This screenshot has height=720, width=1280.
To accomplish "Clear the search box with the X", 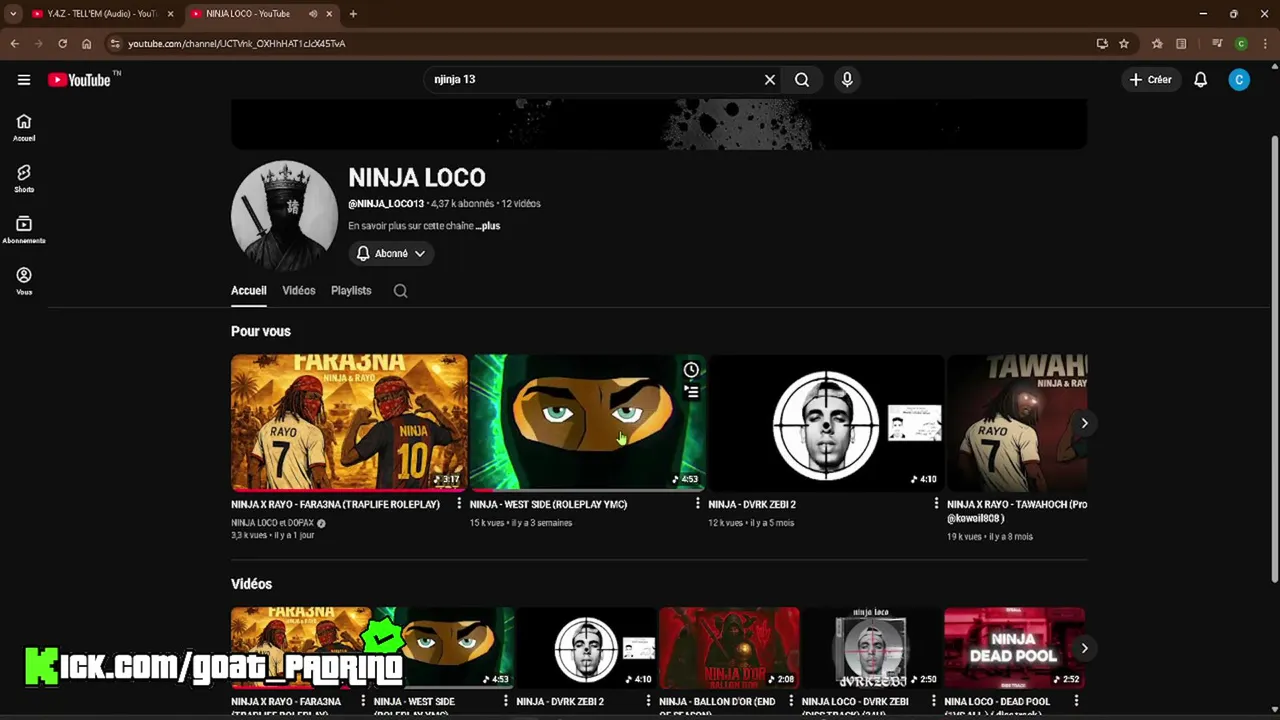I will [x=770, y=79].
